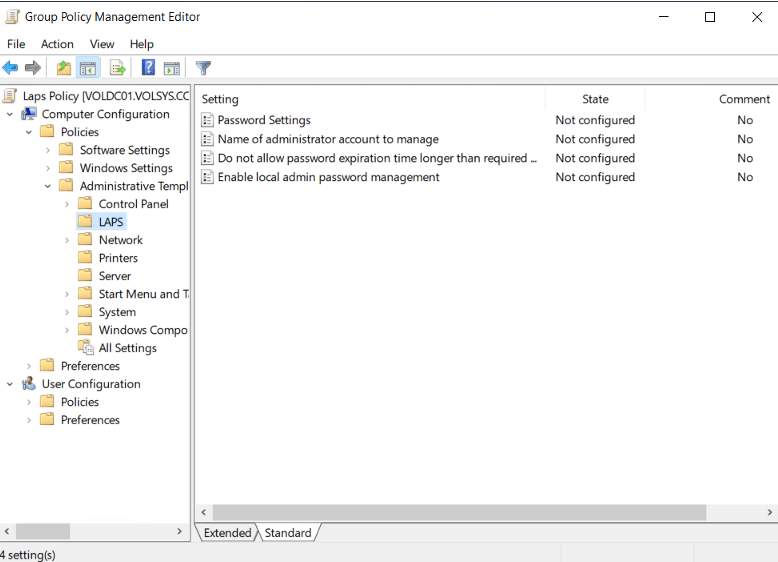Click the settings list horizontal scrollbar
This screenshot has height=562, width=778.
[460, 512]
